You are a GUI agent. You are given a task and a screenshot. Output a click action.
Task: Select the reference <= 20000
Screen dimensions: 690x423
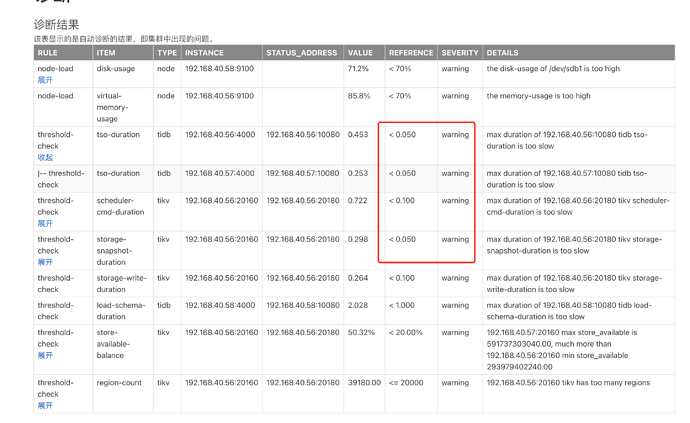[x=406, y=383]
